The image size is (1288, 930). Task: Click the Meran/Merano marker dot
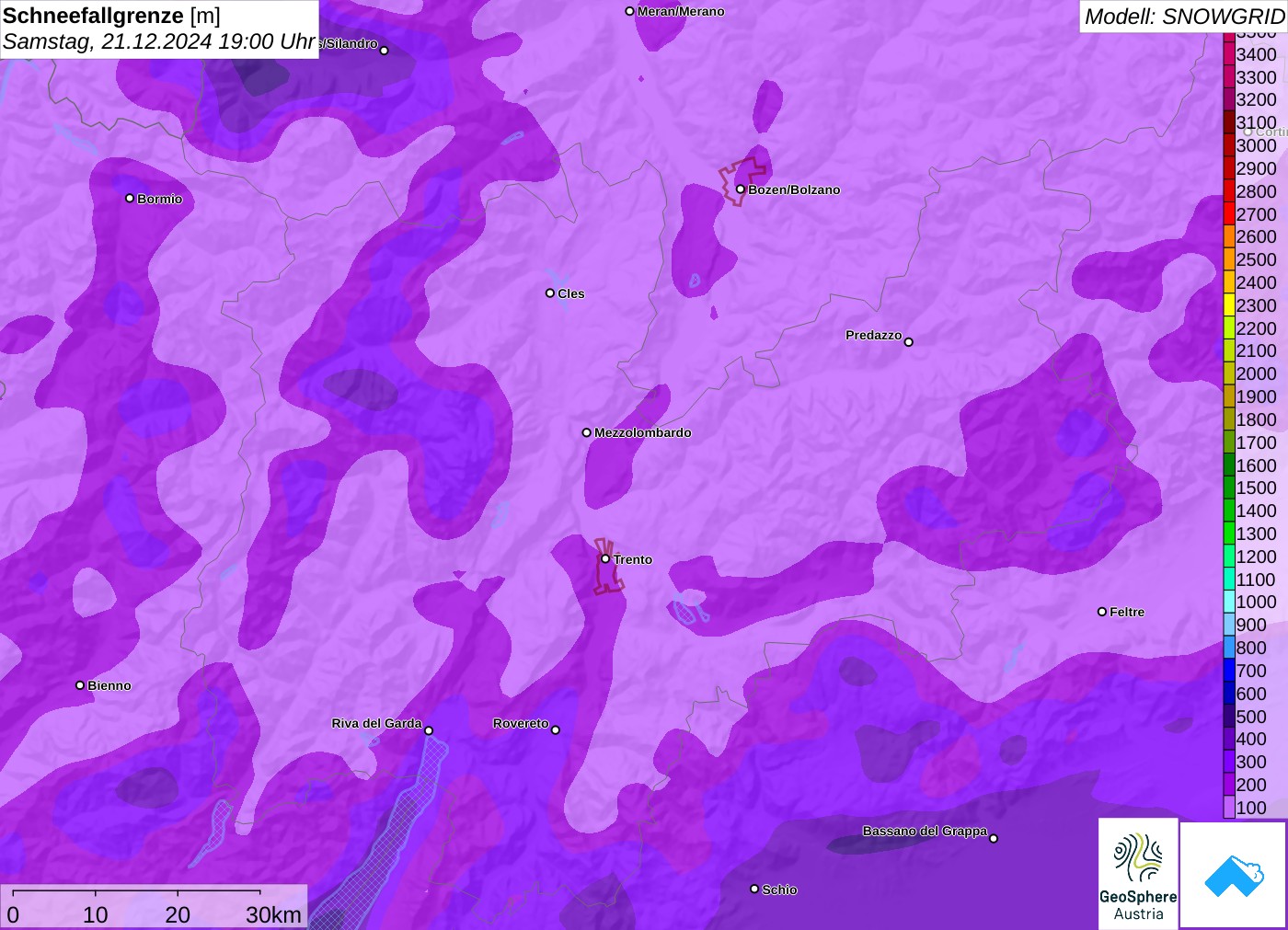pyautogui.click(x=629, y=11)
